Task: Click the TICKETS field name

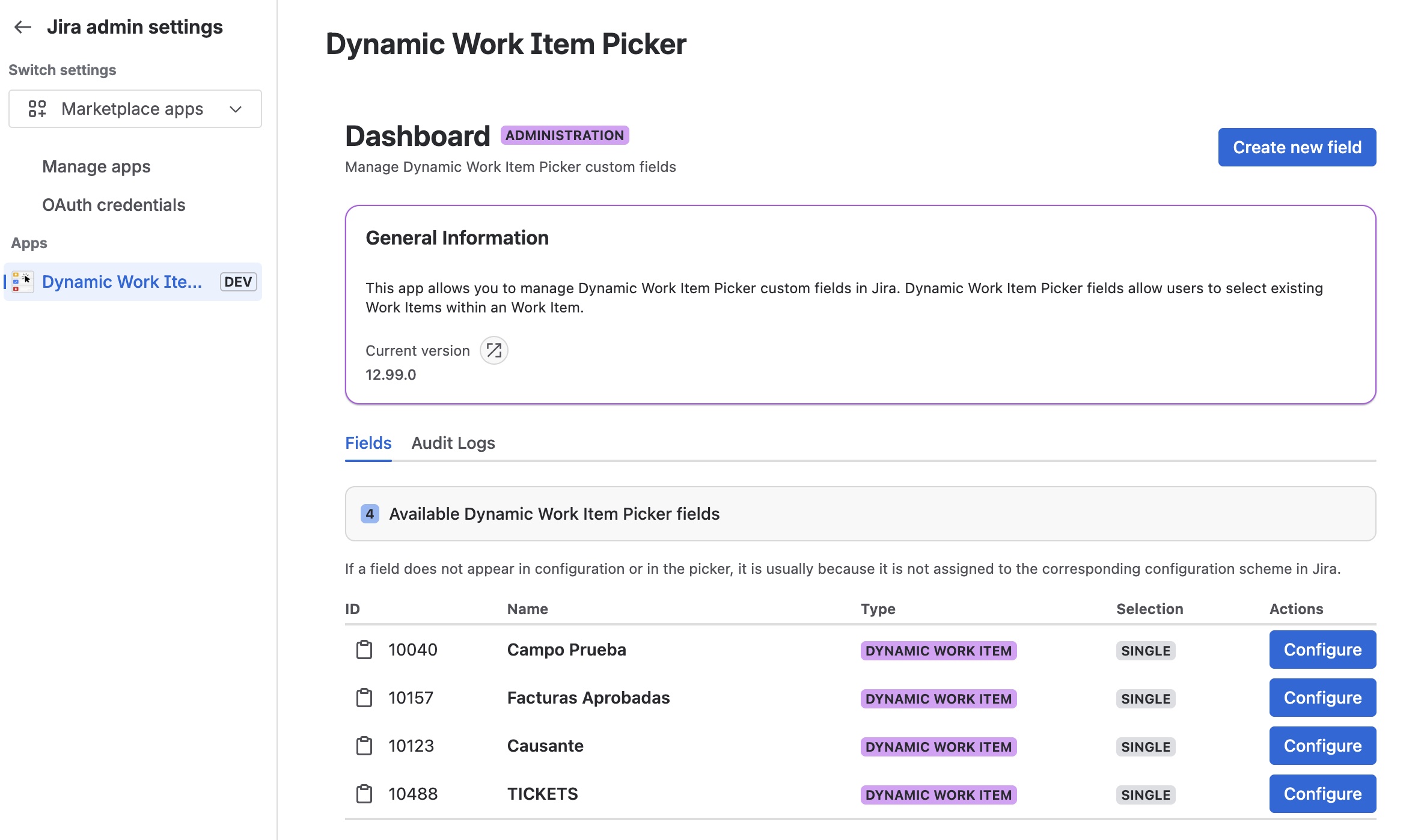Action: 543,794
